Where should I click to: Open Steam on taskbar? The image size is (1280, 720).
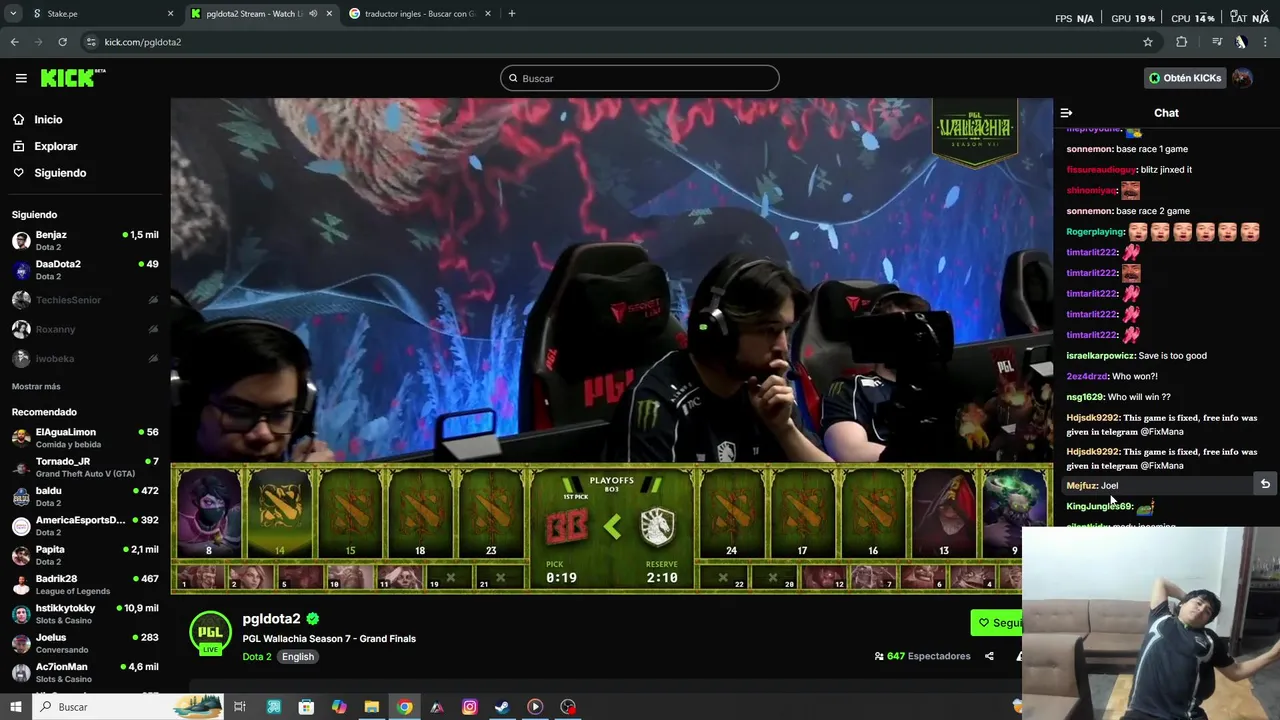point(502,707)
